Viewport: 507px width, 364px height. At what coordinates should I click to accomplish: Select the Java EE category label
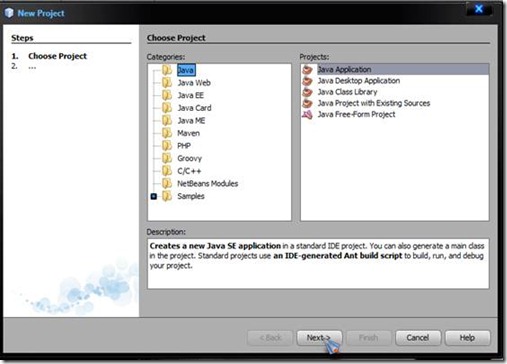[190, 95]
